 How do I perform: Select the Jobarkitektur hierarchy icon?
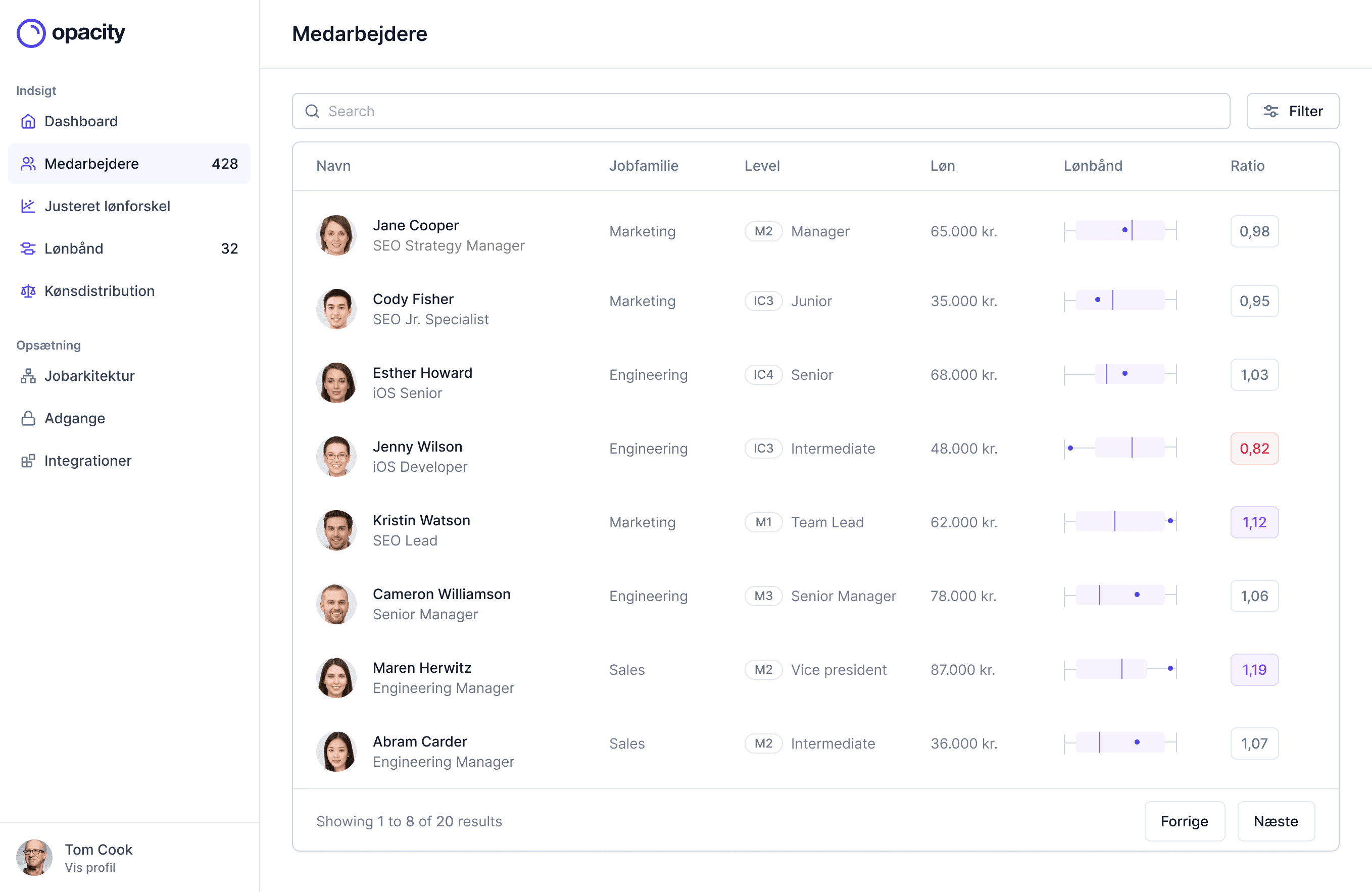pos(28,376)
